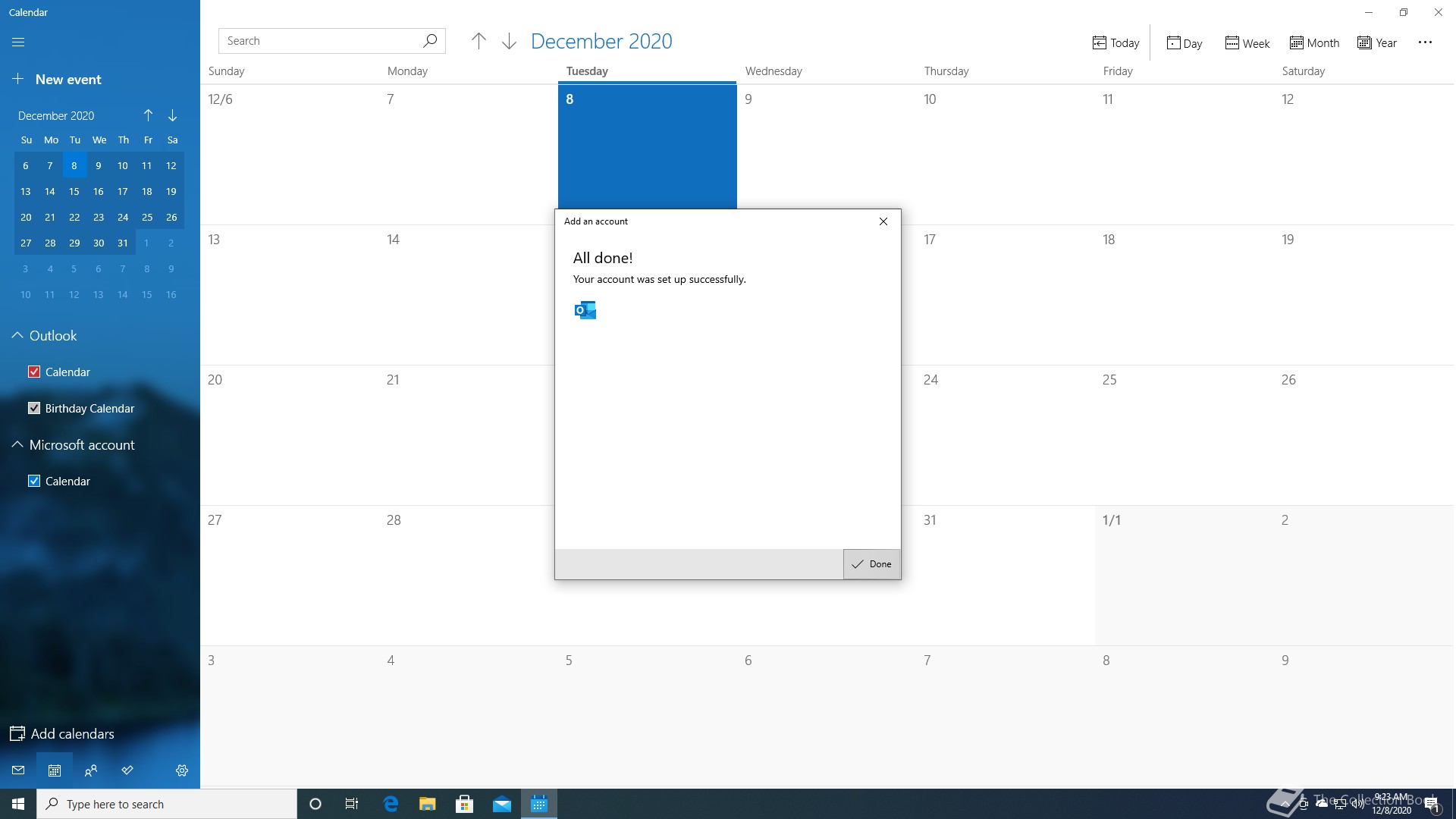Click Calendar app icon on taskbar
Screen dimensions: 1456x819
539,804
